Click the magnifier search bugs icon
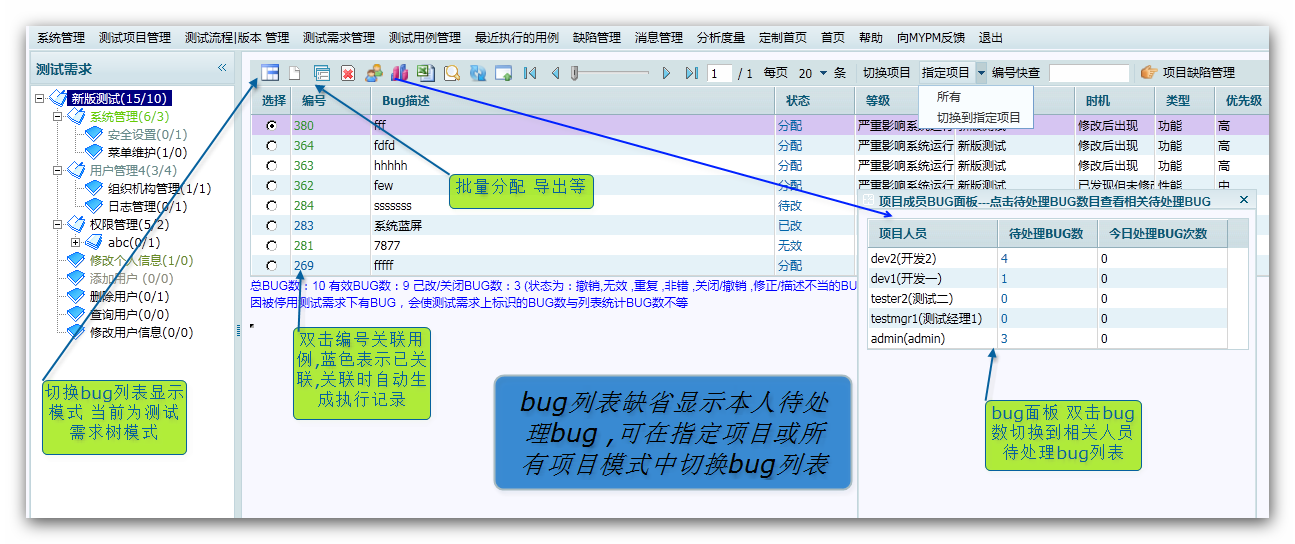 coord(452,73)
